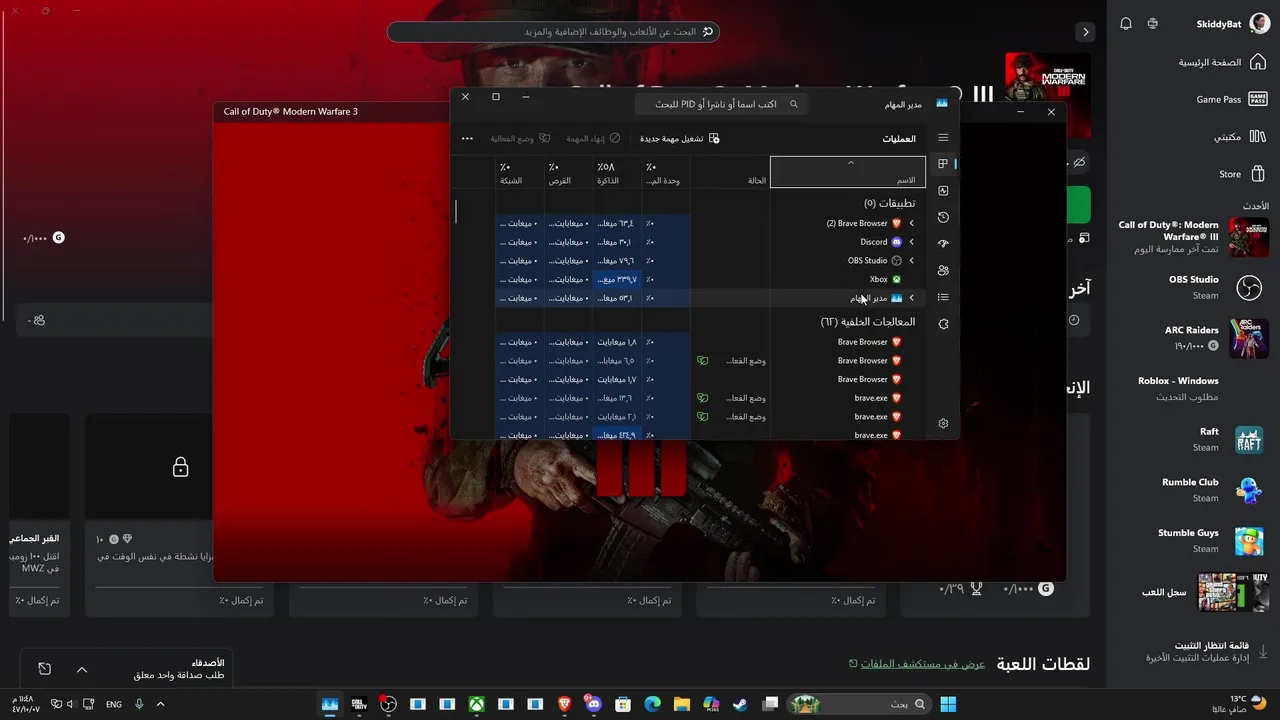Screen dimensions: 1280x720
Task: Click the Windows Start button
Action: pyautogui.click(x=948, y=704)
